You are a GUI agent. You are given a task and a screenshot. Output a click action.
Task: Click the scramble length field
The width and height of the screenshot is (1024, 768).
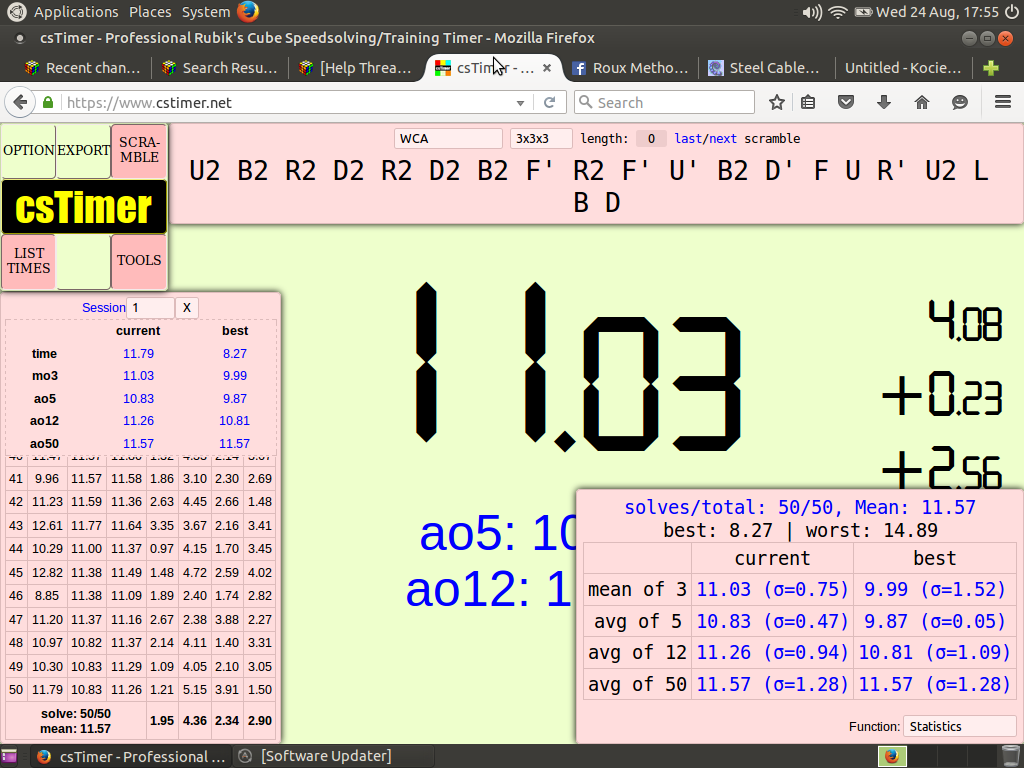point(651,138)
